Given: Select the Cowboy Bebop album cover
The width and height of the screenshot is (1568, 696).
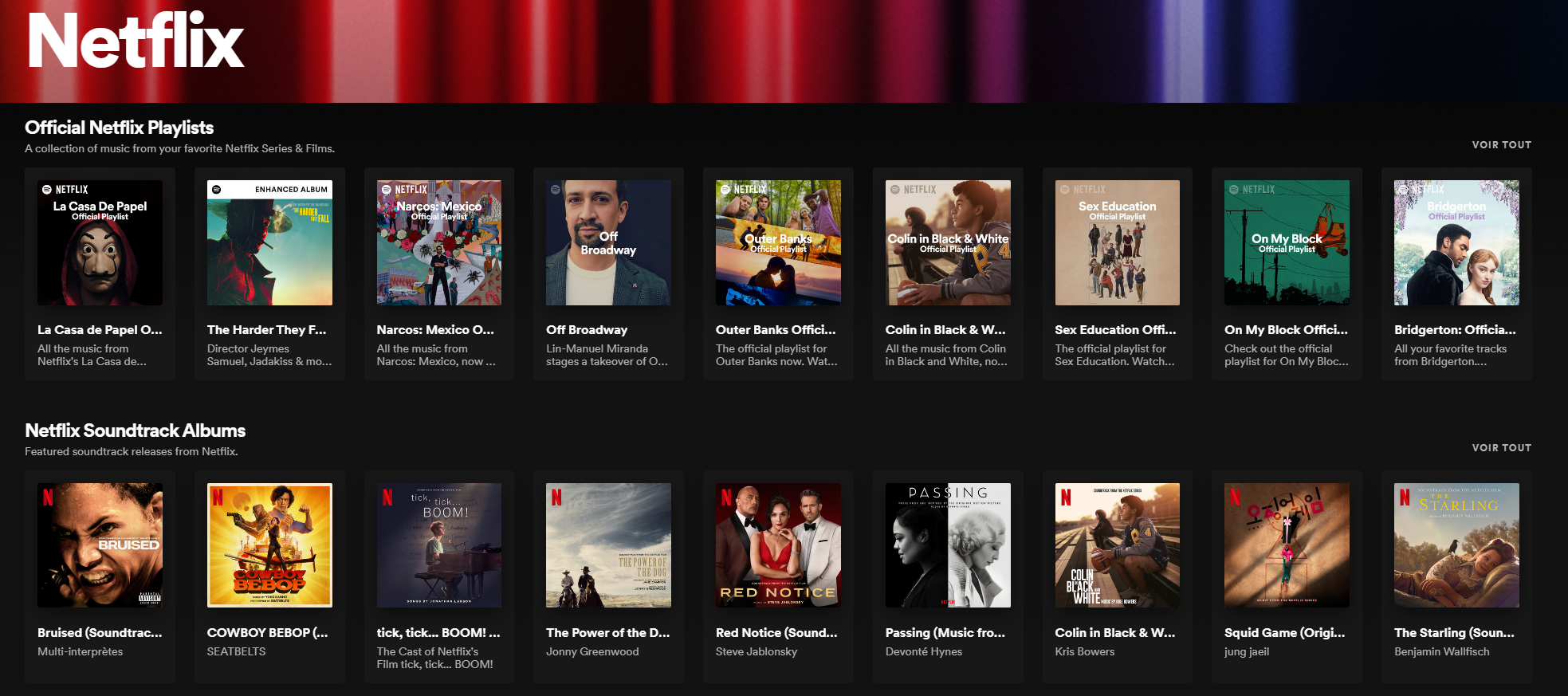Looking at the screenshot, I should pos(269,545).
